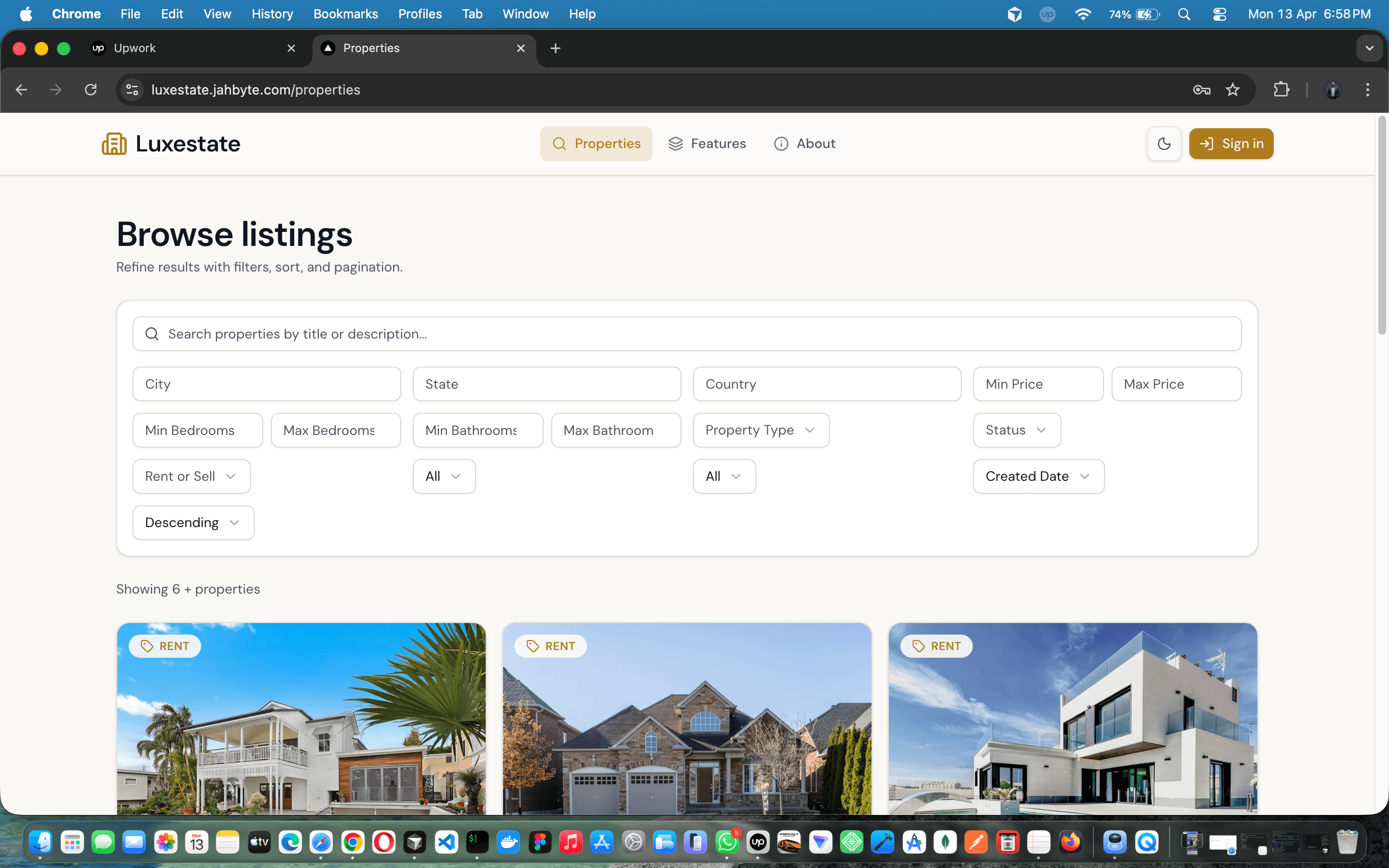Open the Chrome three-dot menu

[x=1368, y=90]
